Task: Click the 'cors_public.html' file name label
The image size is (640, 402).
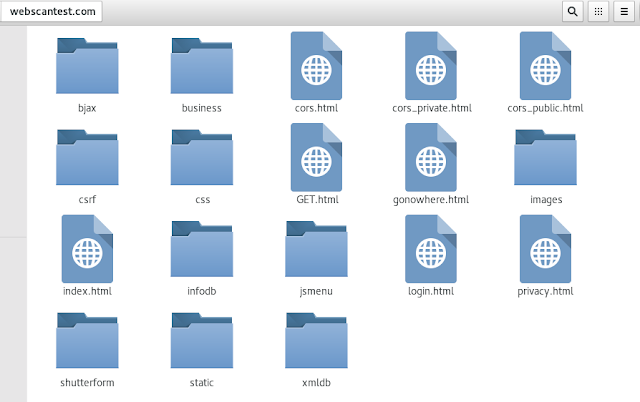Action: pos(545,108)
